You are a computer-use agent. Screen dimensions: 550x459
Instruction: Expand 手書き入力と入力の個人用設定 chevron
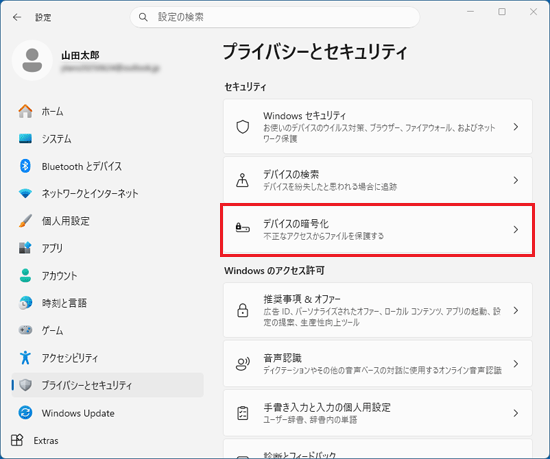pos(515,413)
